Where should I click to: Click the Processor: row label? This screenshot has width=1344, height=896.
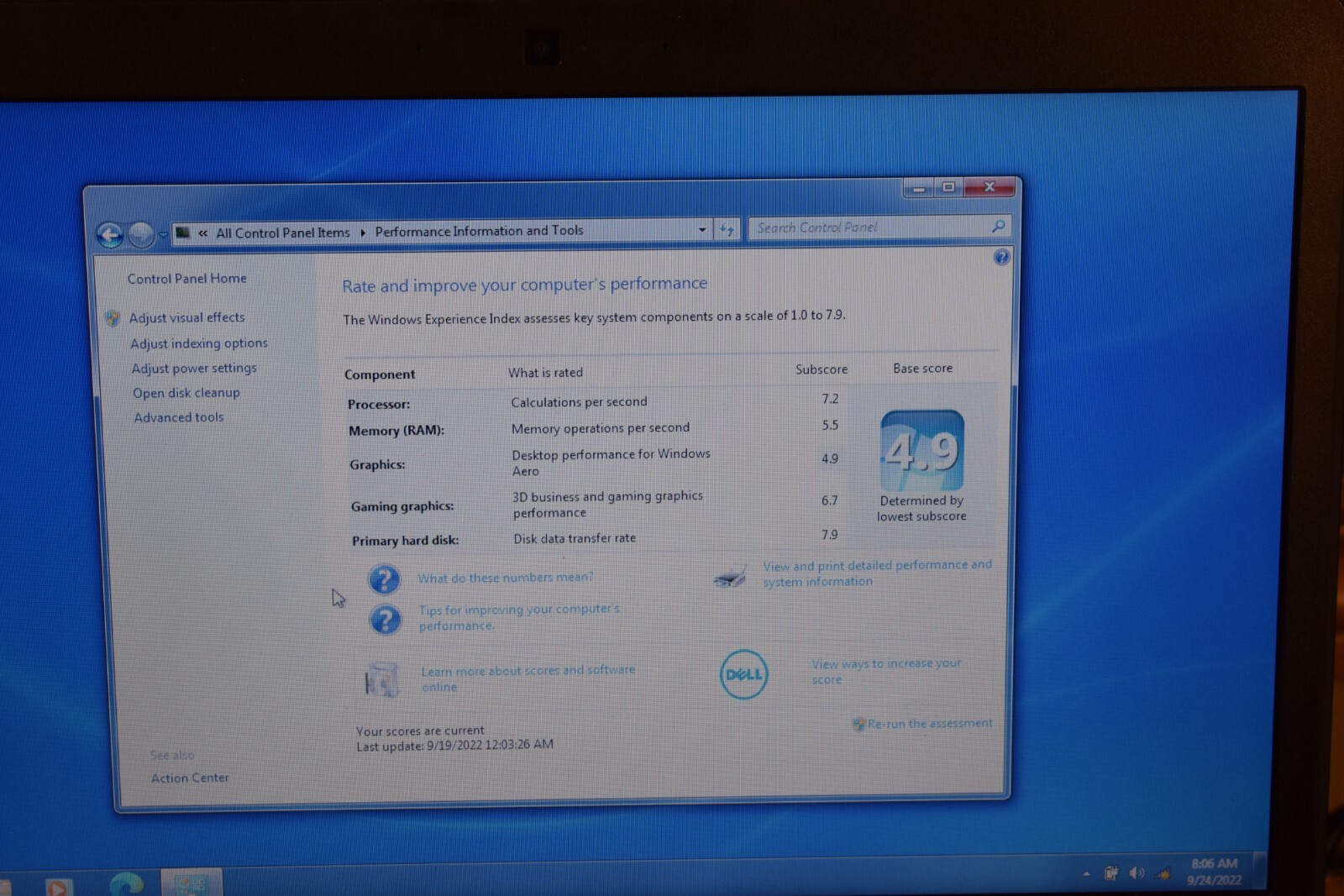tap(379, 404)
